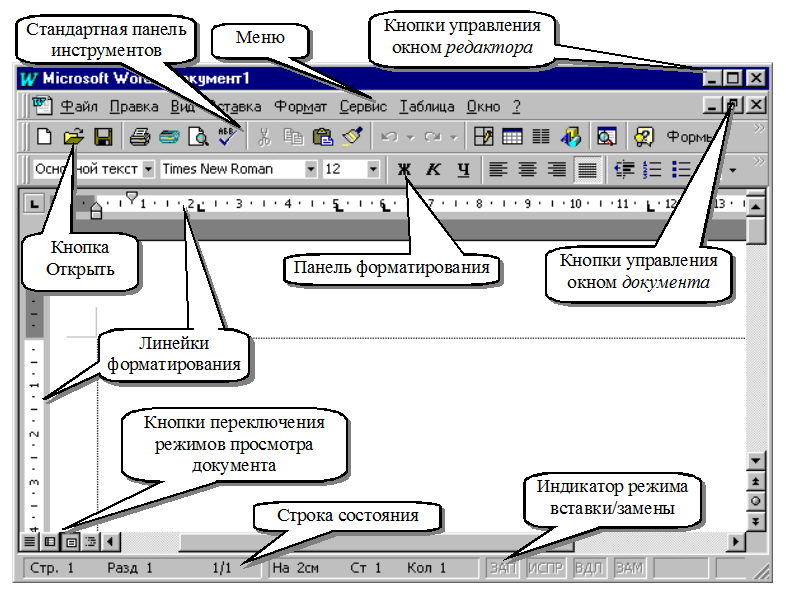Screen dimensions: 786x591
Task: Click the document icon beside Файл menu
Action: [42, 106]
